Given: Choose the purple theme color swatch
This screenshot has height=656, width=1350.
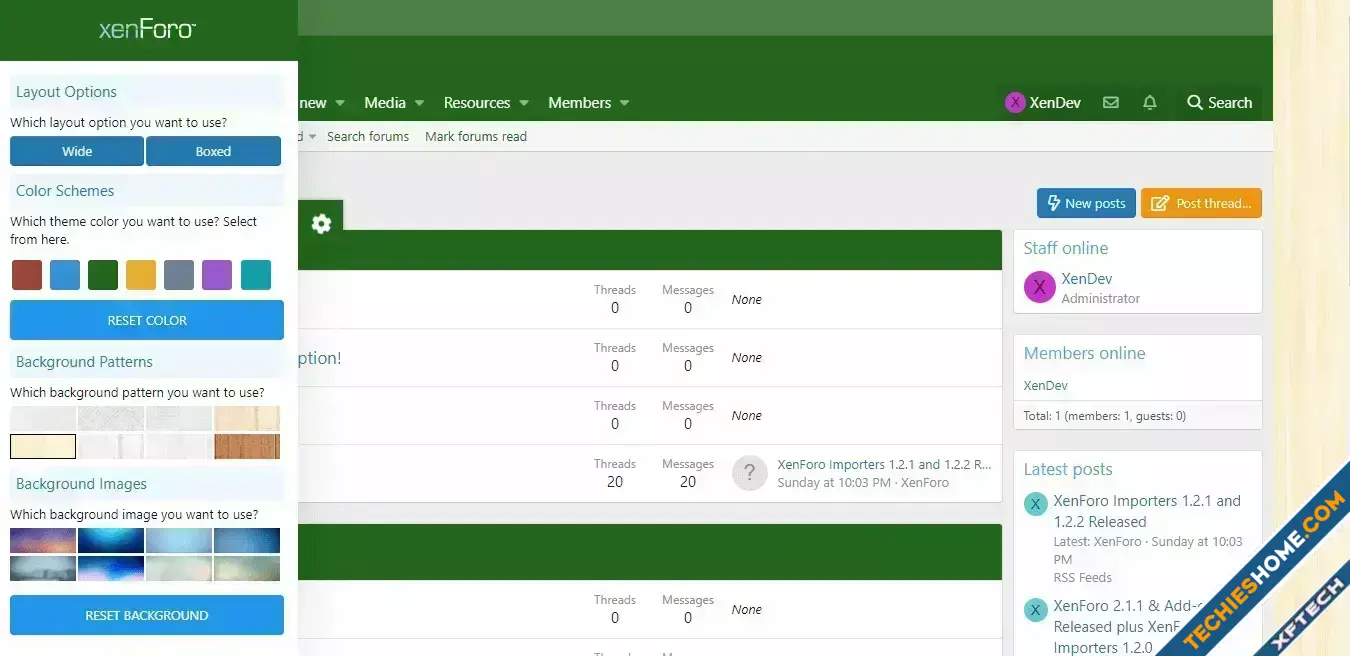Looking at the screenshot, I should point(217,275).
